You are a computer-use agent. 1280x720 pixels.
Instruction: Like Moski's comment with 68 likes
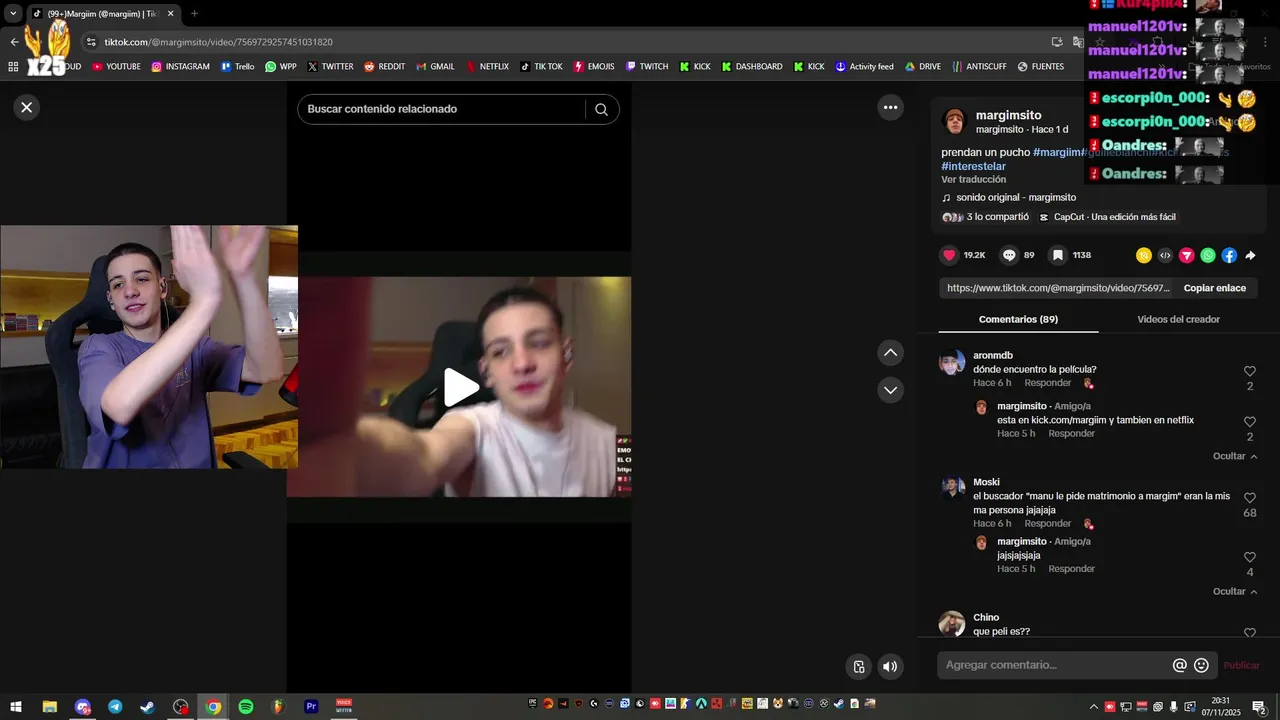click(1249, 498)
